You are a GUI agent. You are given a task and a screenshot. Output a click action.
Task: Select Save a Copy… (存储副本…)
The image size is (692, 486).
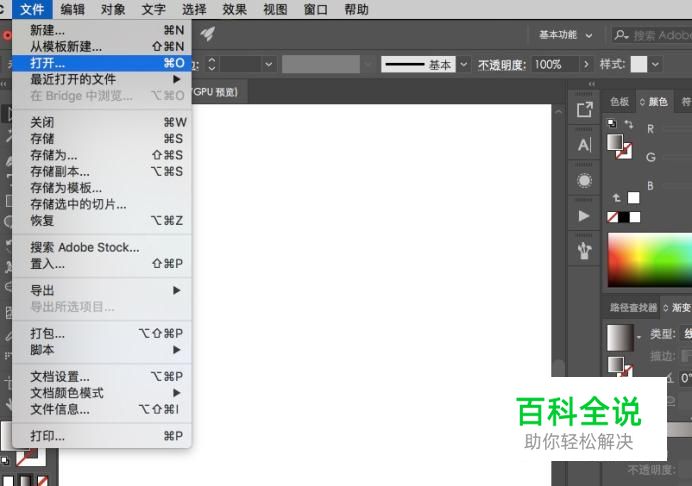(102, 171)
